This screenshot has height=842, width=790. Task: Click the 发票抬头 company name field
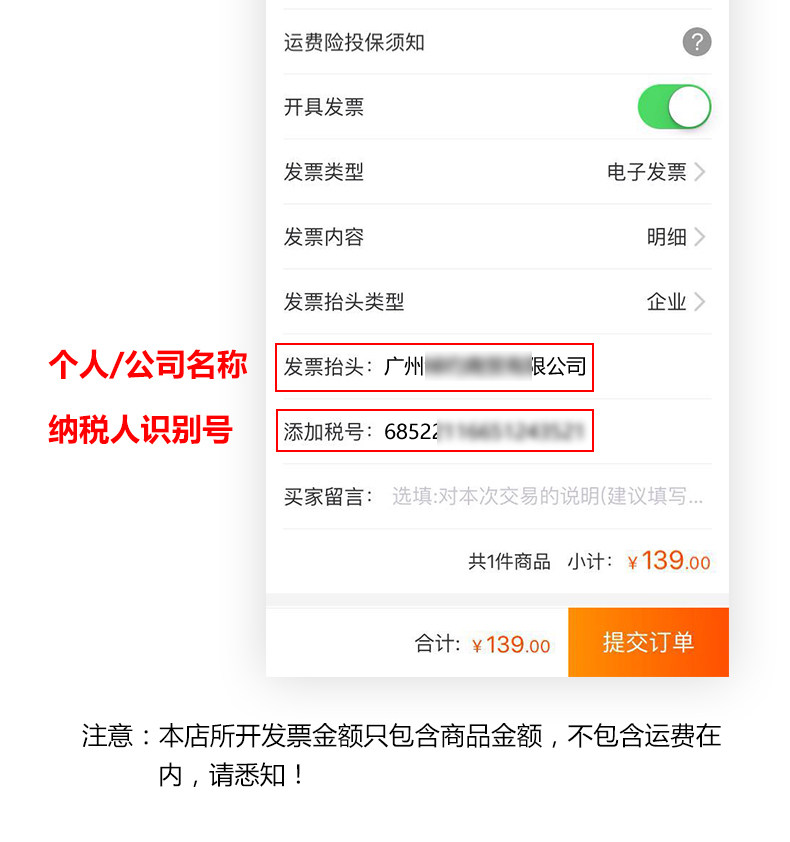click(434, 367)
